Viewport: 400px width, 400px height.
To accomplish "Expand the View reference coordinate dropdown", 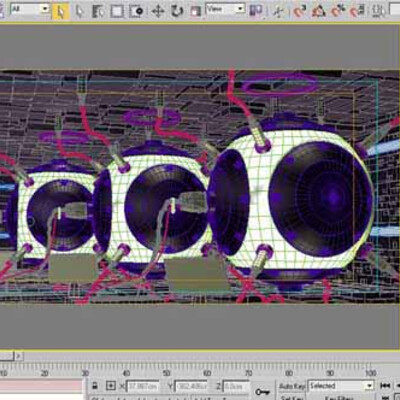I will point(225,9).
